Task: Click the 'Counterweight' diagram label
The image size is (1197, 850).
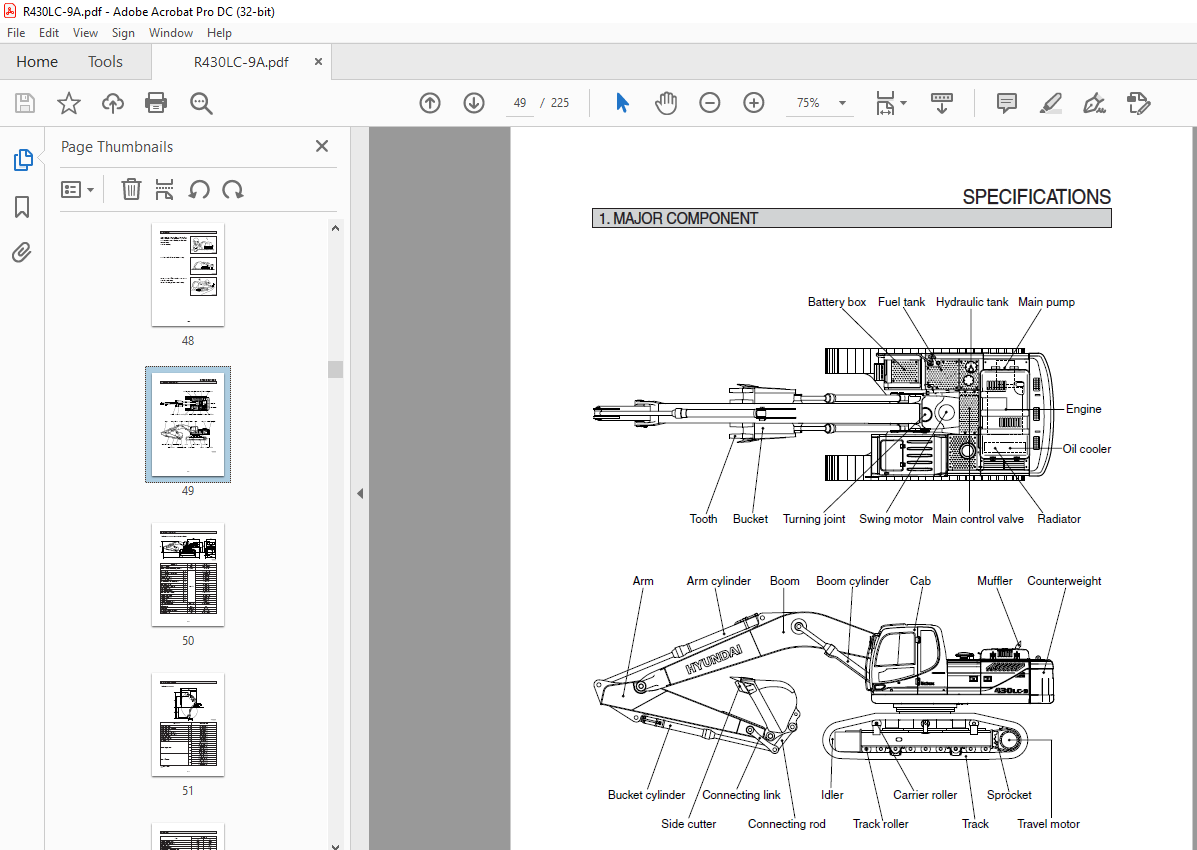Action: tap(1064, 580)
